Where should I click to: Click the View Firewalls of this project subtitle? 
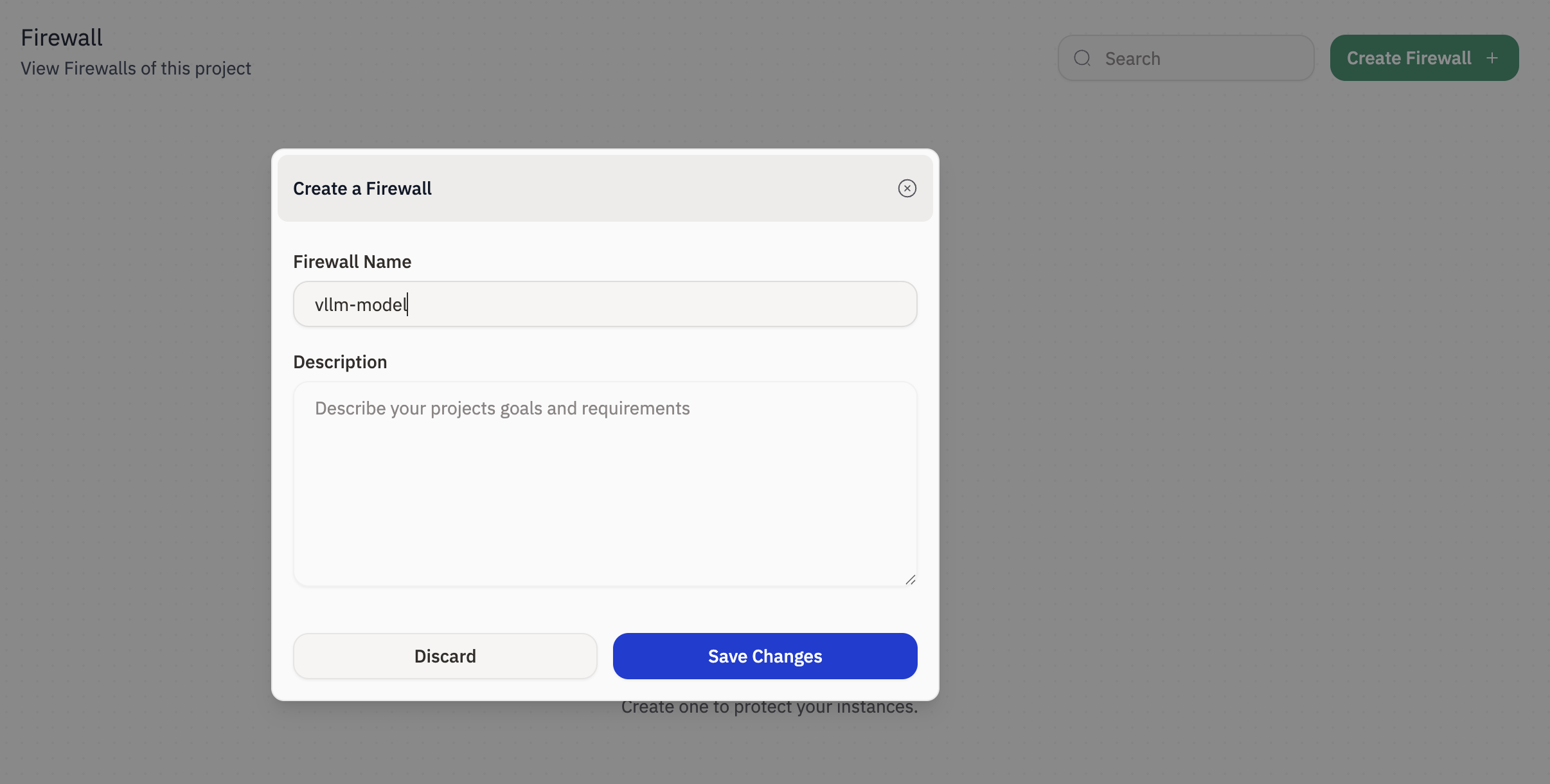click(x=136, y=68)
